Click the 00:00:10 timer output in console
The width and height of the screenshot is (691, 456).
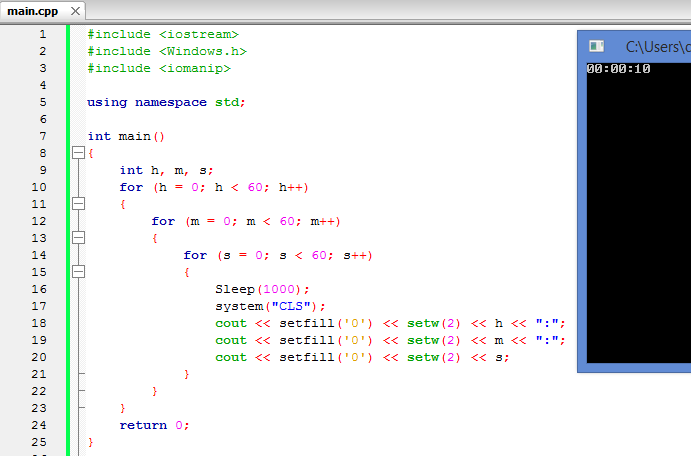618,69
